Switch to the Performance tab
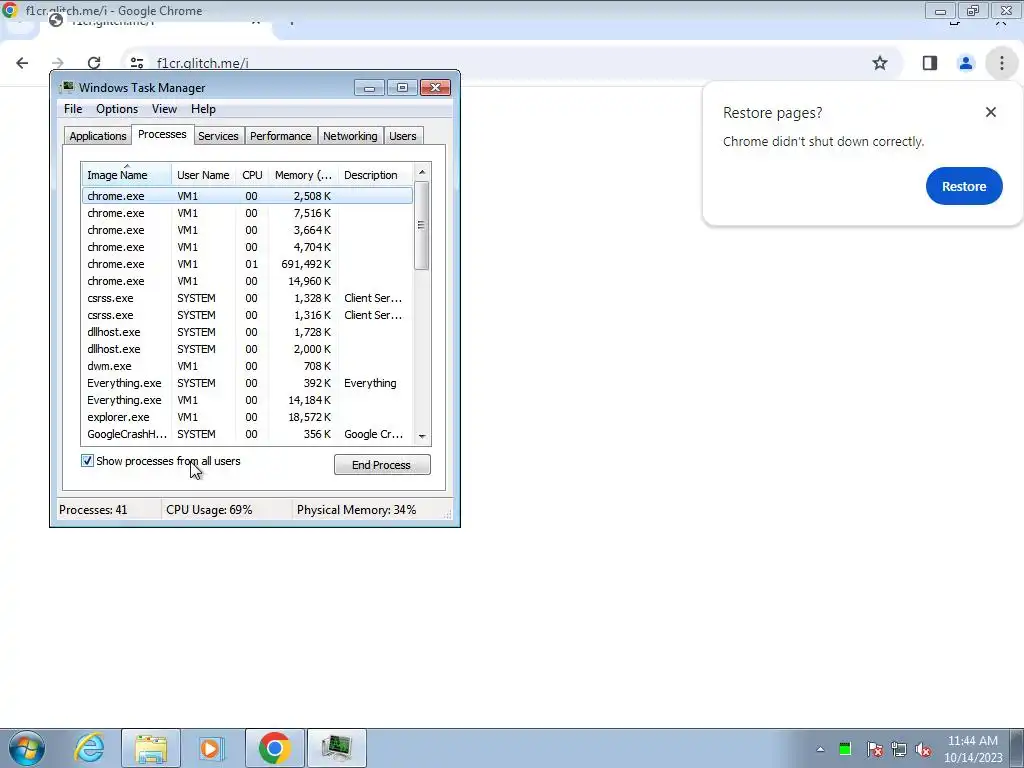 click(x=281, y=136)
